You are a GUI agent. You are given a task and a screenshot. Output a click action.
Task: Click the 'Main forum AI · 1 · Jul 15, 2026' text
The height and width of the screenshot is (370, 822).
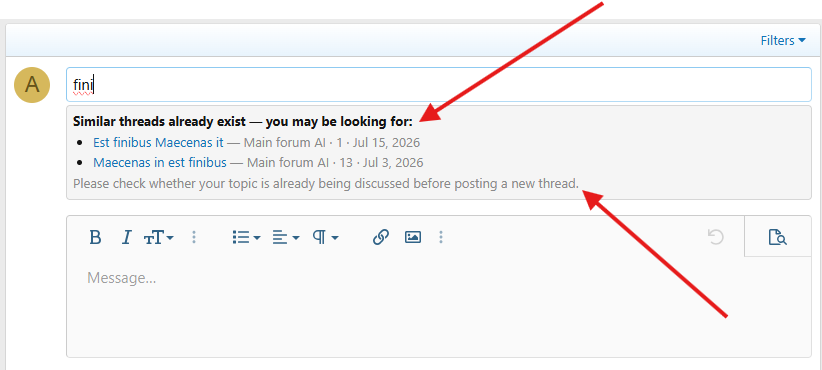pyautogui.click(x=332, y=143)
